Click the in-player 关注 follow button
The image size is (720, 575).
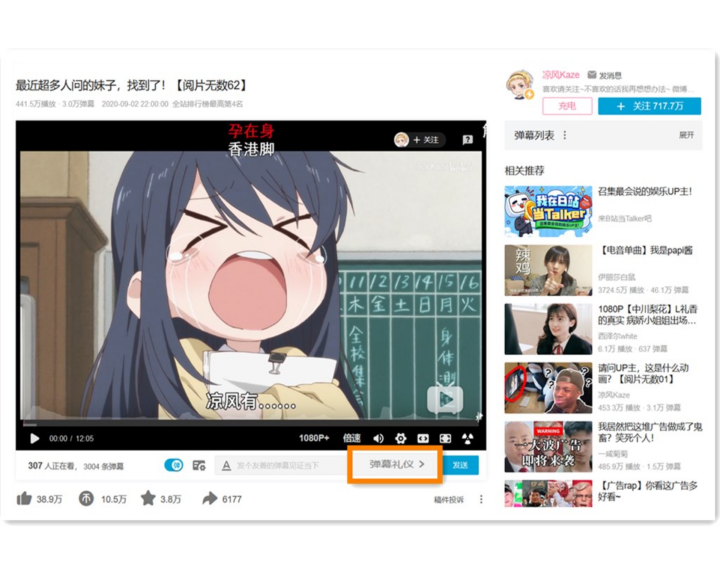click(x=426, y=140)
